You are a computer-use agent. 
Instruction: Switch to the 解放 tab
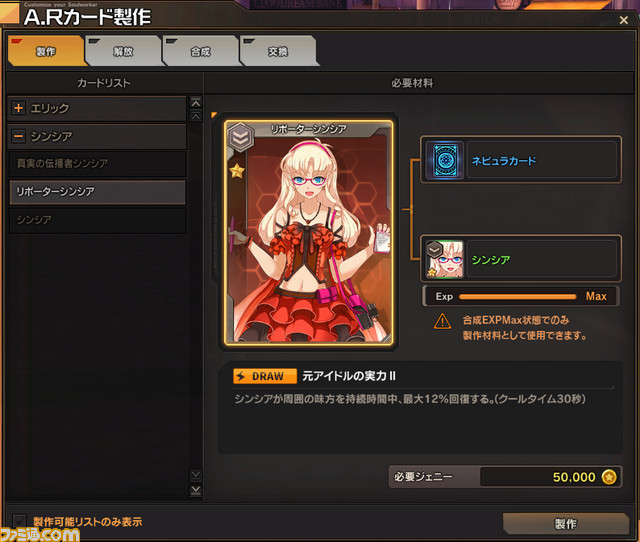coord(123,51)
